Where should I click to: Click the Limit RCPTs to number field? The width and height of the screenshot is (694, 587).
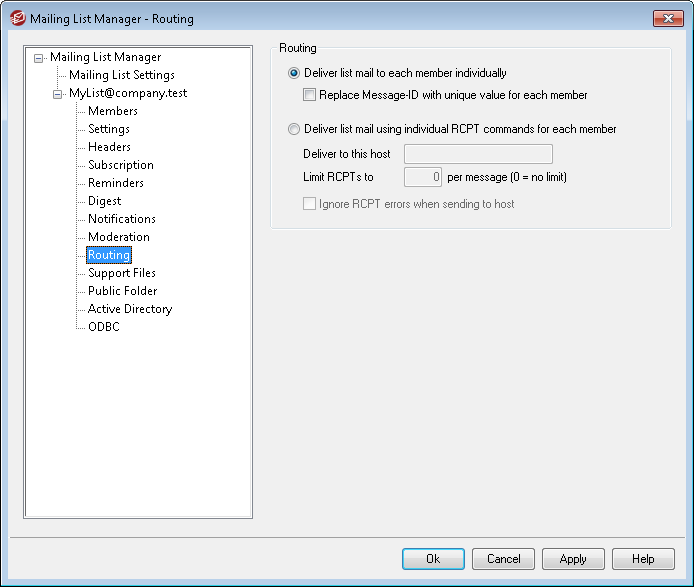422,178
